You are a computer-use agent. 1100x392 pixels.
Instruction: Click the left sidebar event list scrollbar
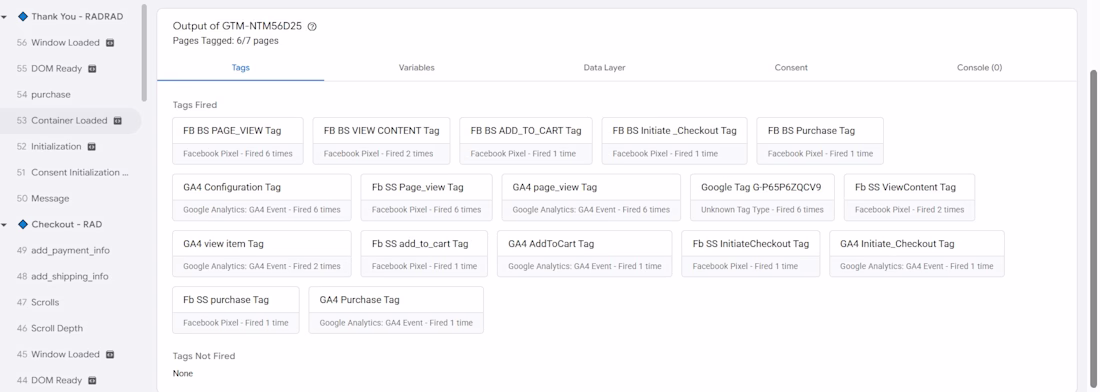click(145, 53)
